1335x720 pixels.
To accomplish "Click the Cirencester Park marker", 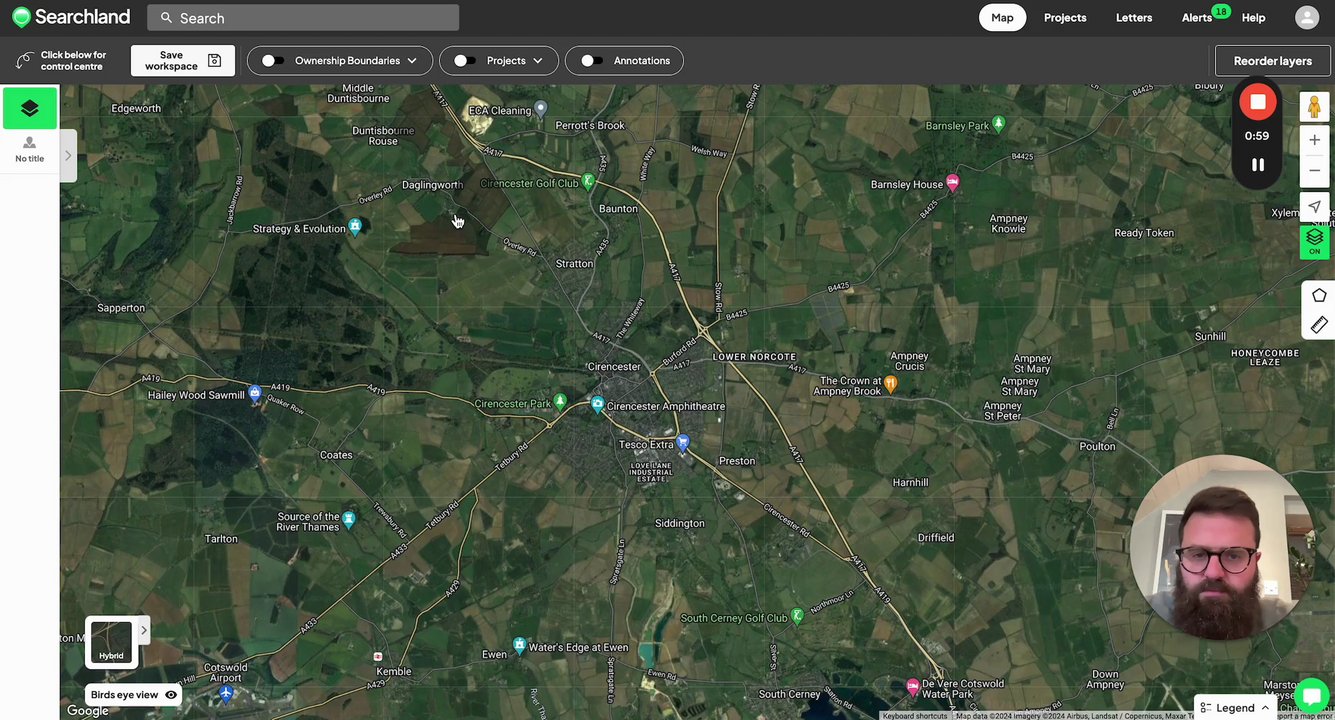I will coord(560,401).
